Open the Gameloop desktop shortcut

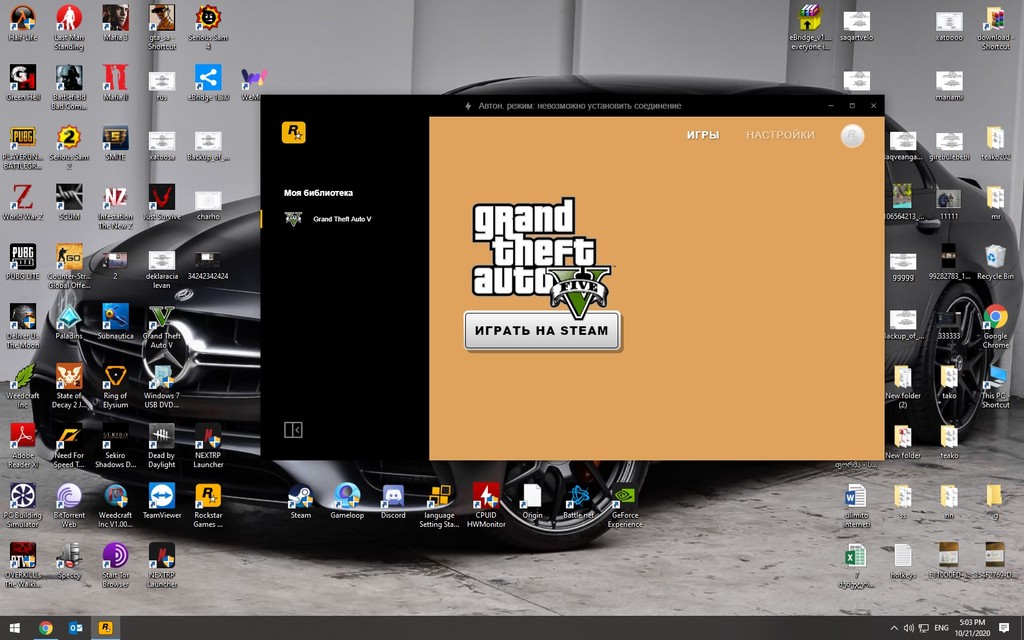click(x=347, y=502)
